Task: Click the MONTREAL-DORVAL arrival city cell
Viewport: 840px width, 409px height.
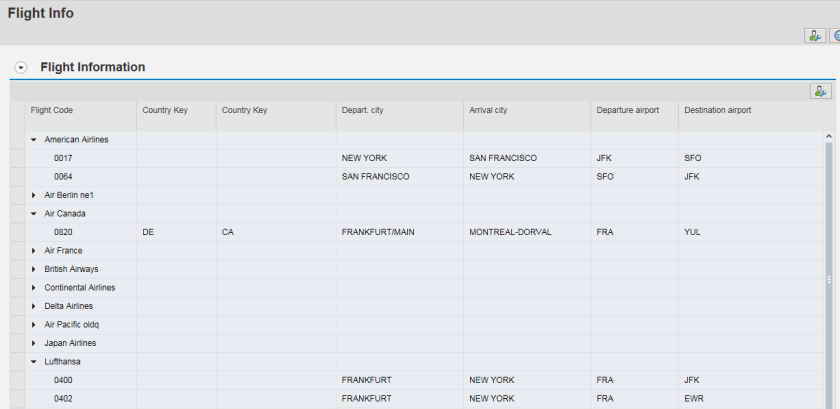Action: point(510,232)
